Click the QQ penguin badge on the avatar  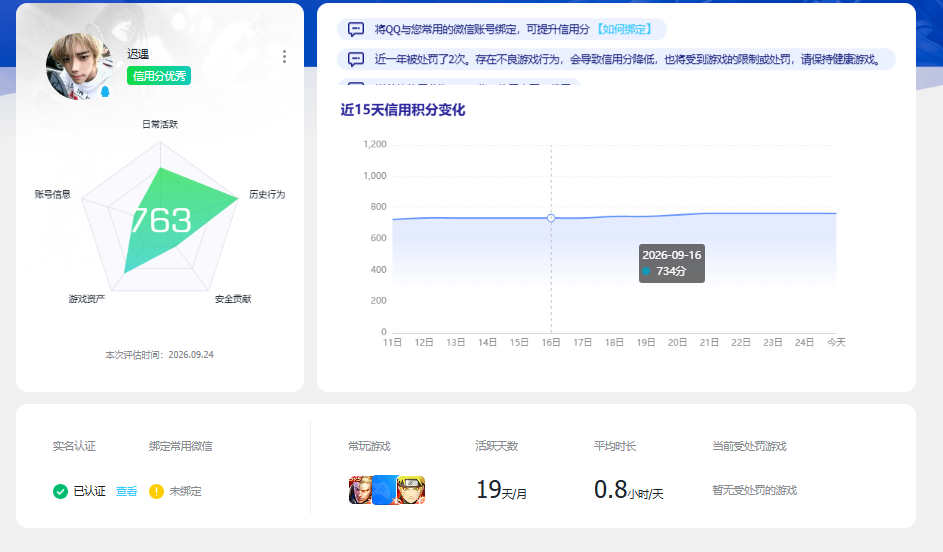105,91
